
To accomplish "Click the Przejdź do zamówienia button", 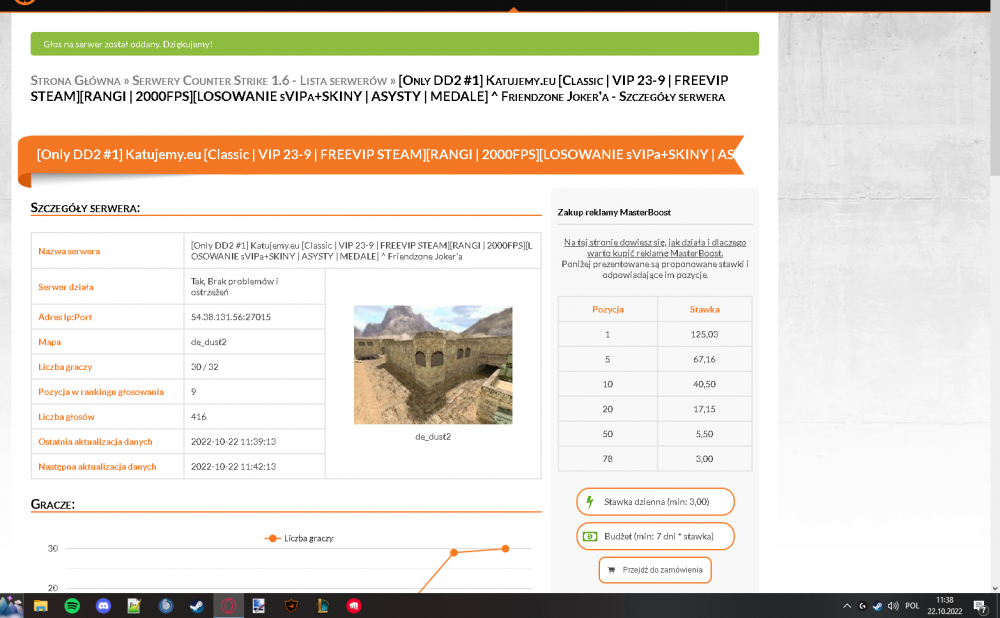I will pos(655,570).
